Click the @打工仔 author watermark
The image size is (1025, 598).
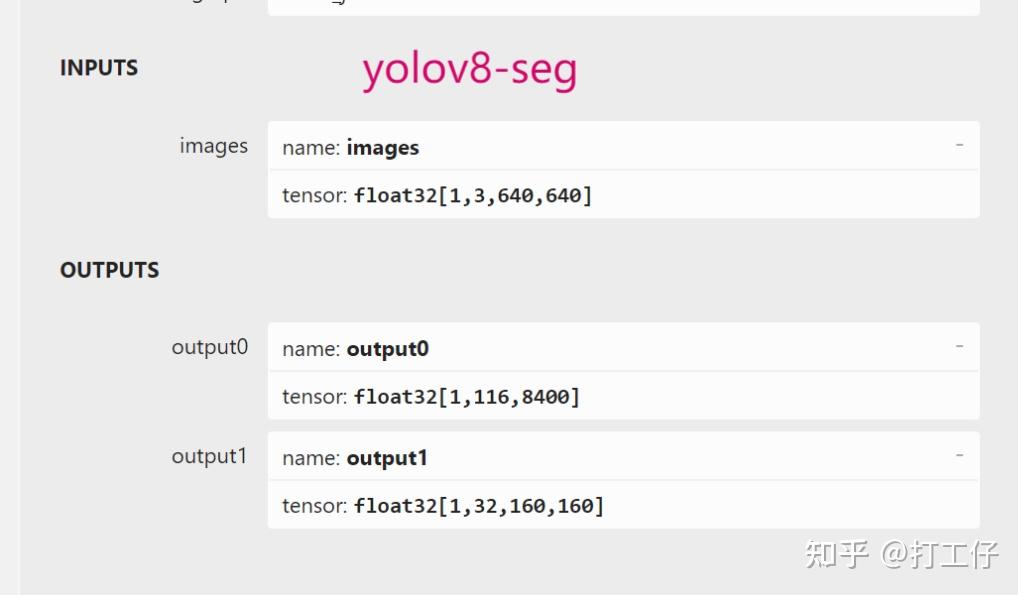tap(939, 554)
